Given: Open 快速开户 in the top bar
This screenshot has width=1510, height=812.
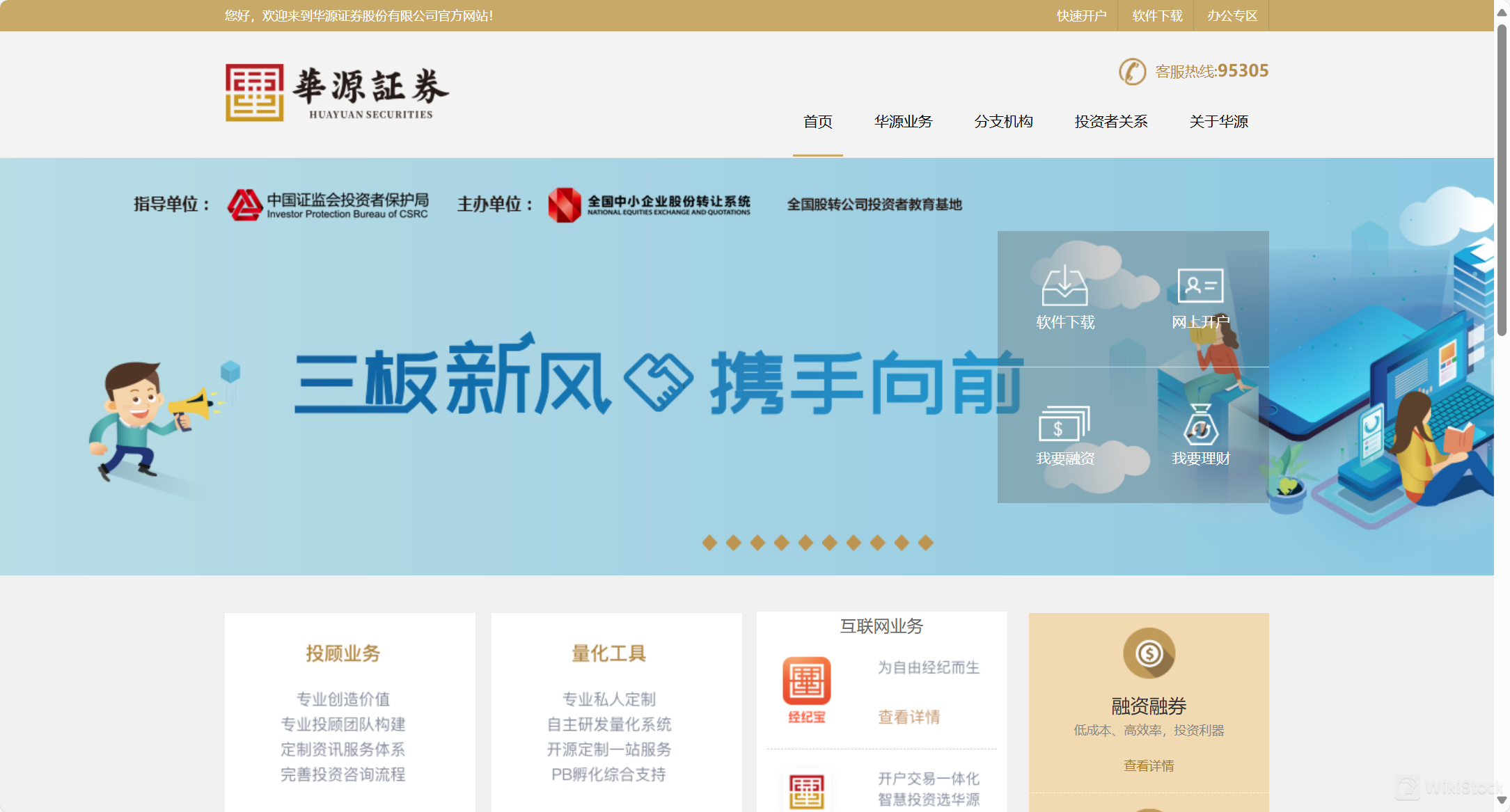Looking at the screenshot, I should (1081, 15).
